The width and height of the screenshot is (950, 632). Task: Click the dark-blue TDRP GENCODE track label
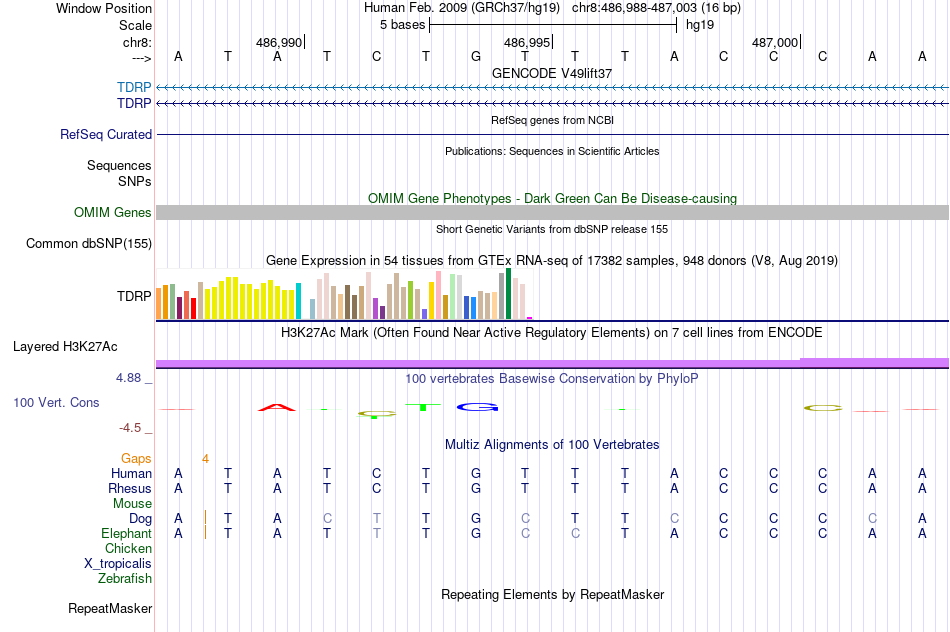(x=134, y=104)
